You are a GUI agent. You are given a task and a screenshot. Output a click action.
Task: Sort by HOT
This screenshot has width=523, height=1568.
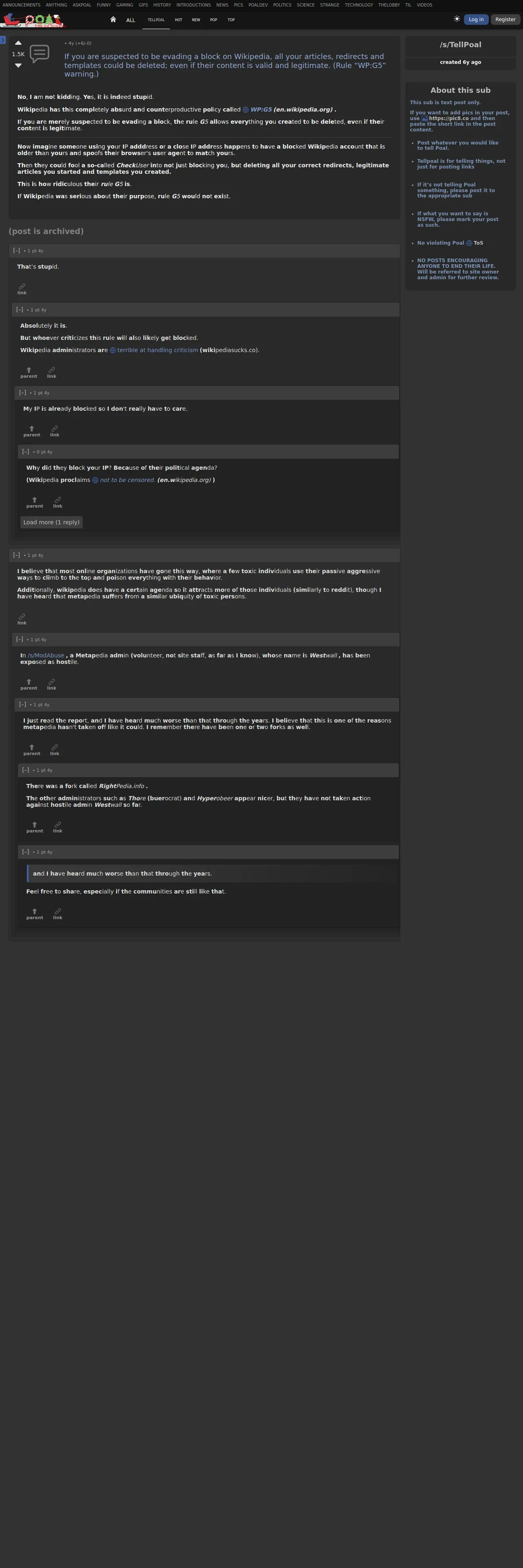178,20
